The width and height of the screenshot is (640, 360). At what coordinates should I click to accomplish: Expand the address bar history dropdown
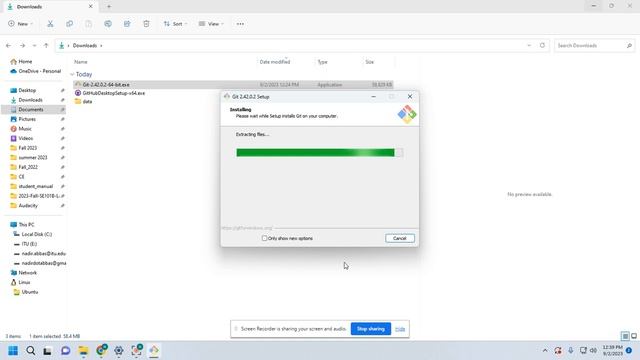click(529, 45)
